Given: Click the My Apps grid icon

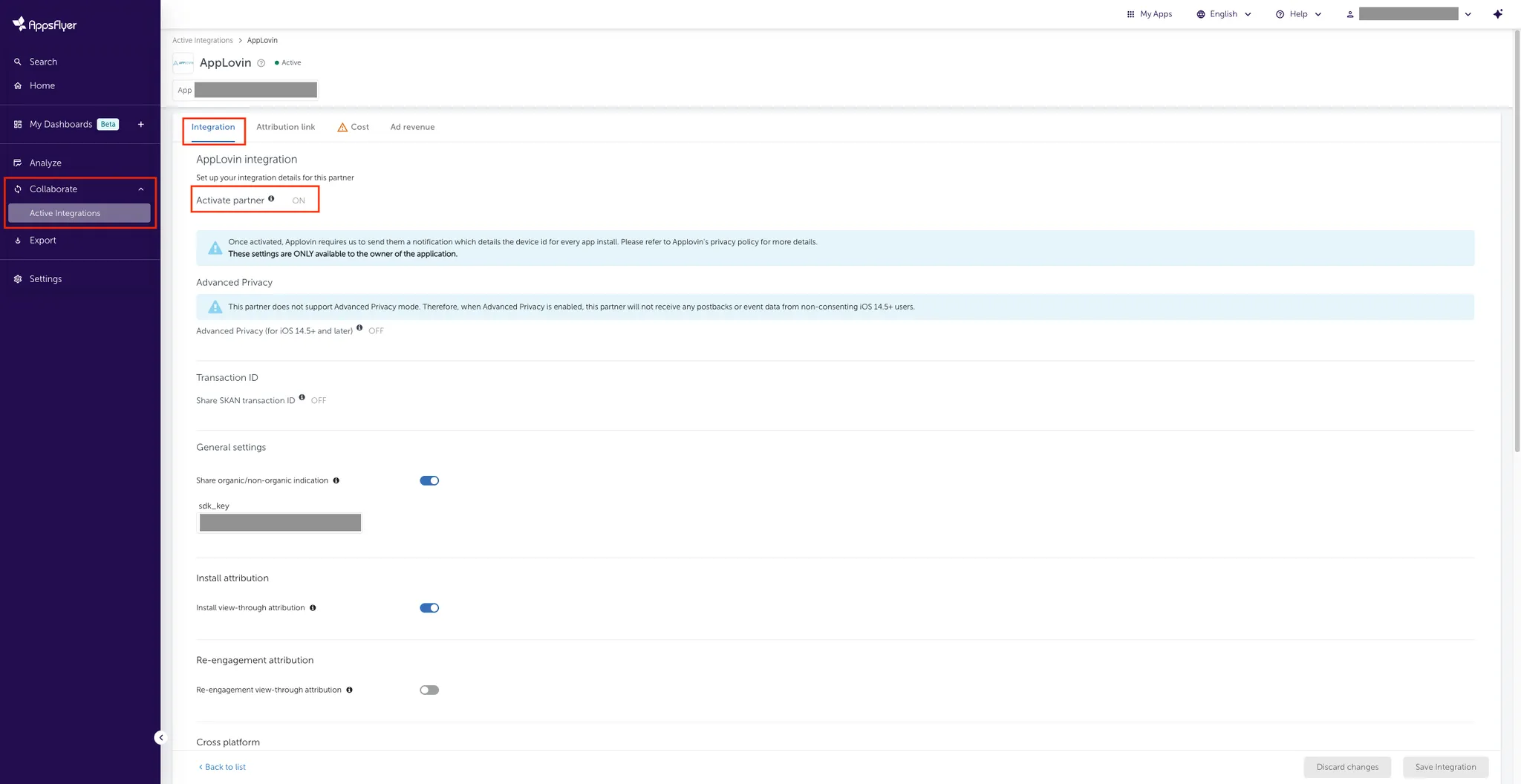Looking at the screenshot, I should (1130, 14).
